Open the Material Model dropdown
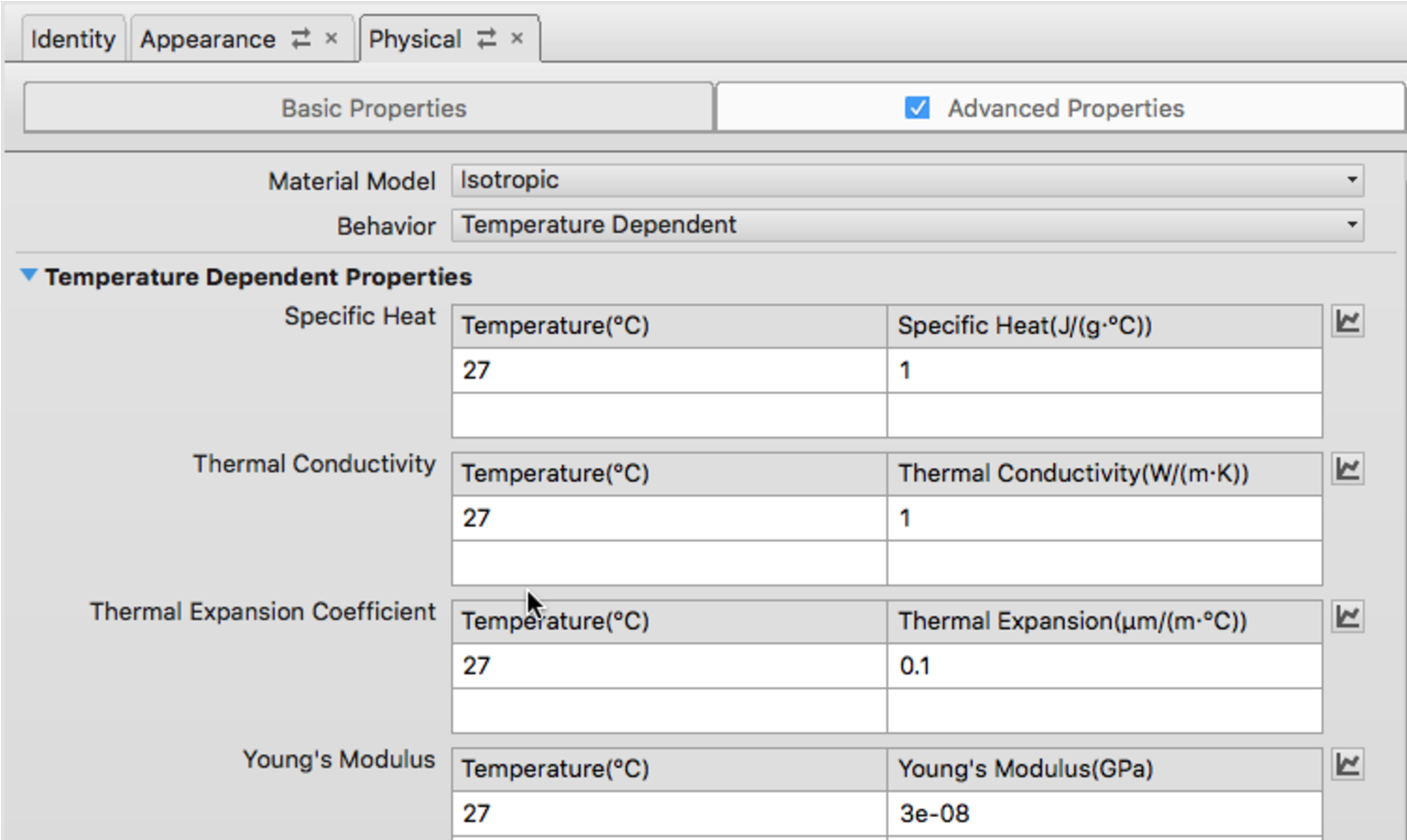This screenshot has height=840, width=1407. tap(907, 180)
